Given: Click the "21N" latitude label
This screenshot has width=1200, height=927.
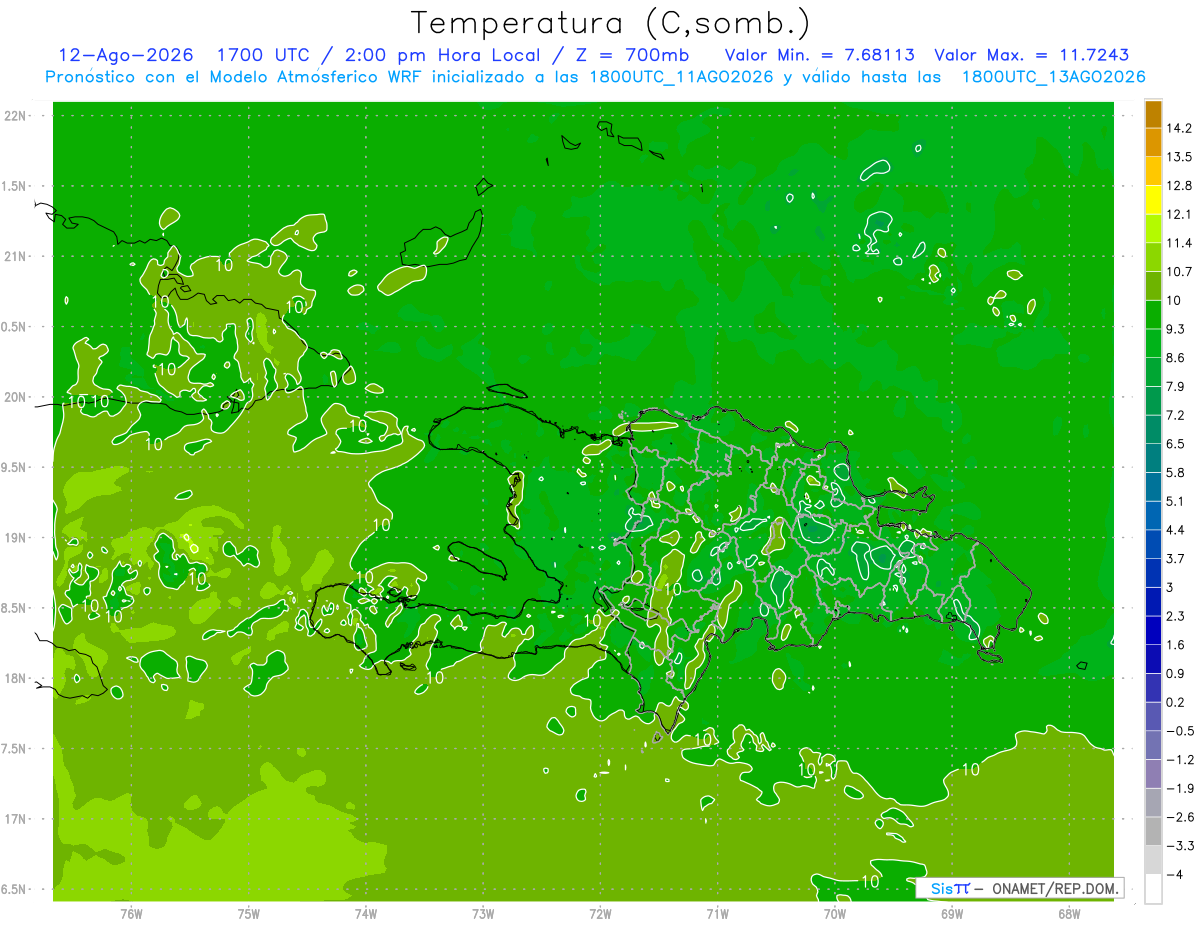Looking at the screenshot, I should pyautogui.click(x=16, y=256).
